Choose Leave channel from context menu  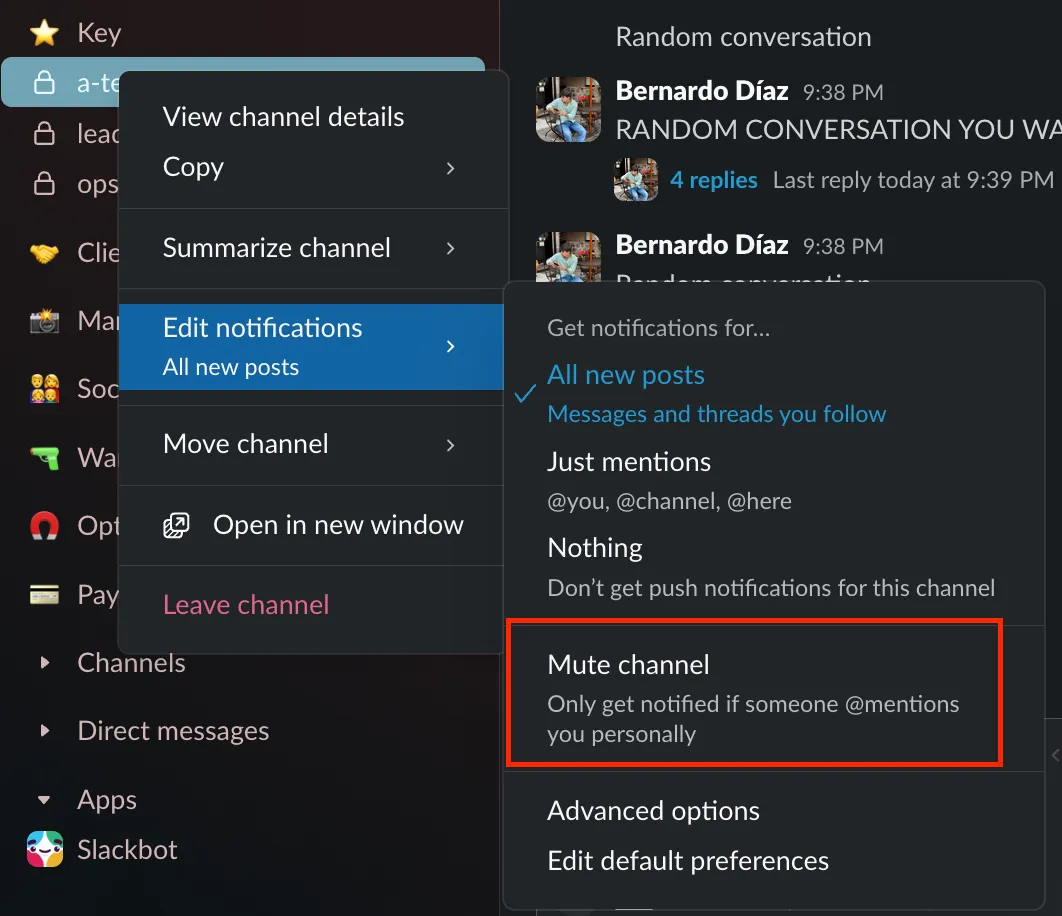[x=246, y=605]
